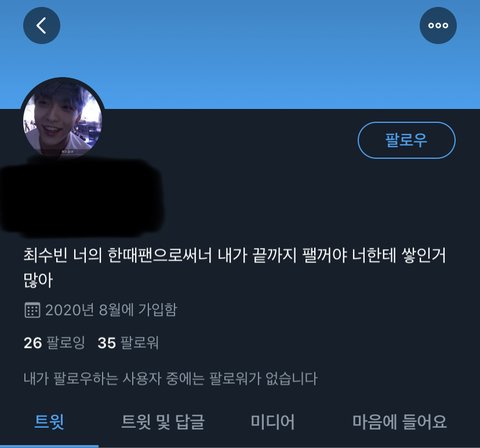Viewport: 480px width, 448px height.
Task: Click the 팔로잉 label next to 26
Action: pyautogui.click(x=66, y=343)
